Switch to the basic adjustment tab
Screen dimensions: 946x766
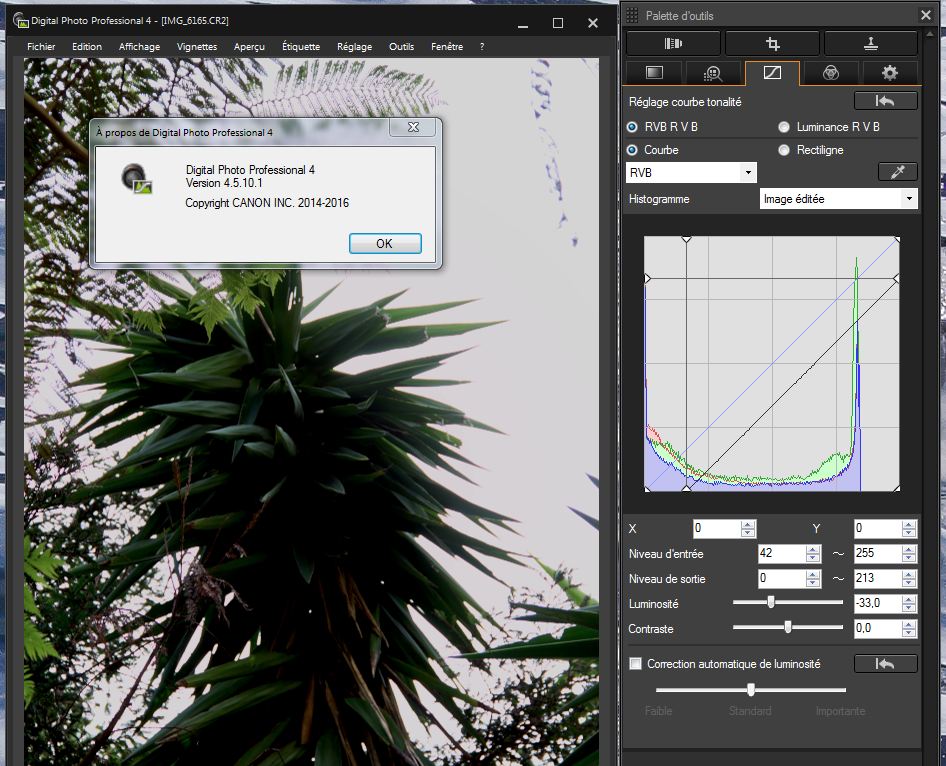click(654, 73)
